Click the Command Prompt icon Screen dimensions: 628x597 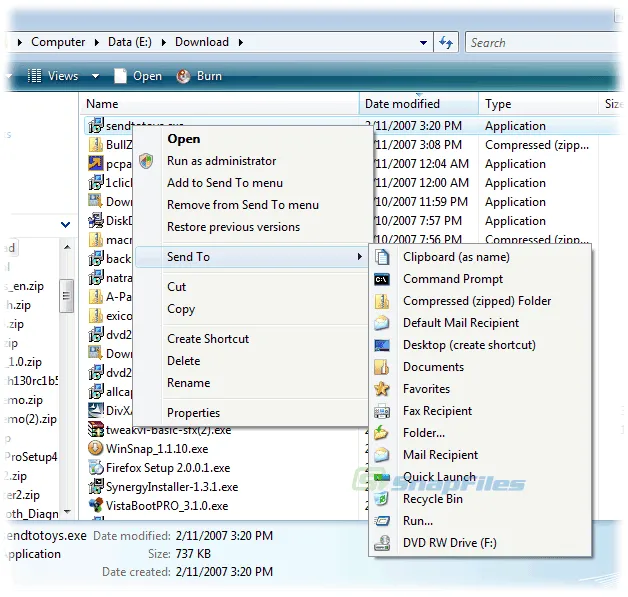[x=382, y=279]
